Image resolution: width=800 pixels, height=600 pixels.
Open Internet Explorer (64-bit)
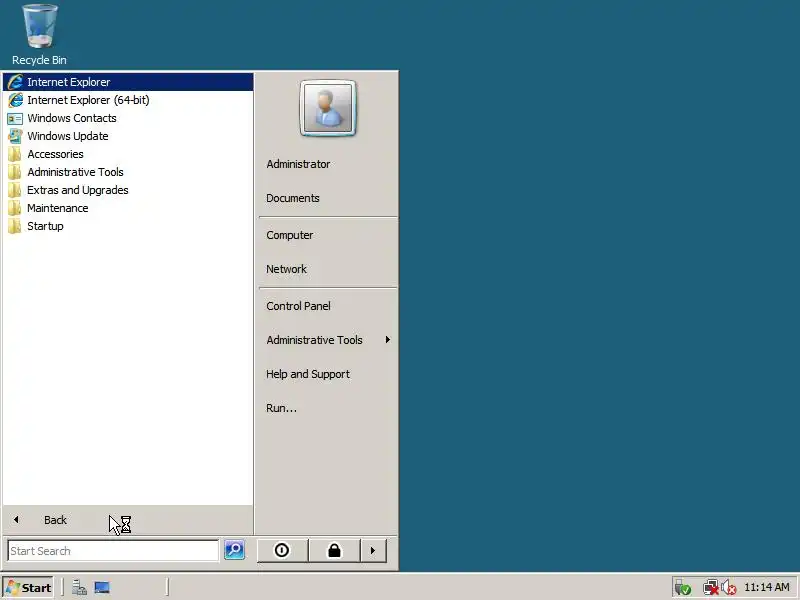point(128,100)
